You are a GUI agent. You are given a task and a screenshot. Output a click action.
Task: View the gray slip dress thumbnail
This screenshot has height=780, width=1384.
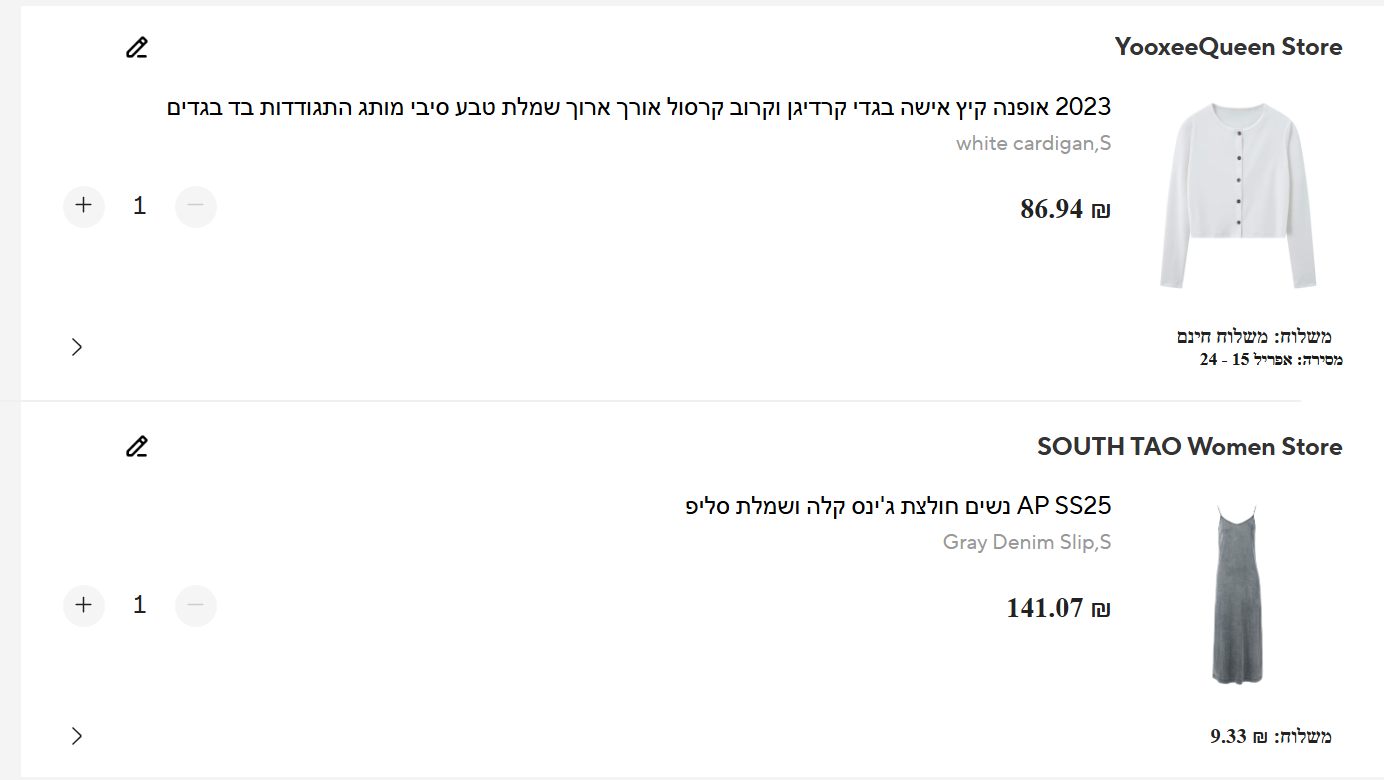coord(1236,595)
